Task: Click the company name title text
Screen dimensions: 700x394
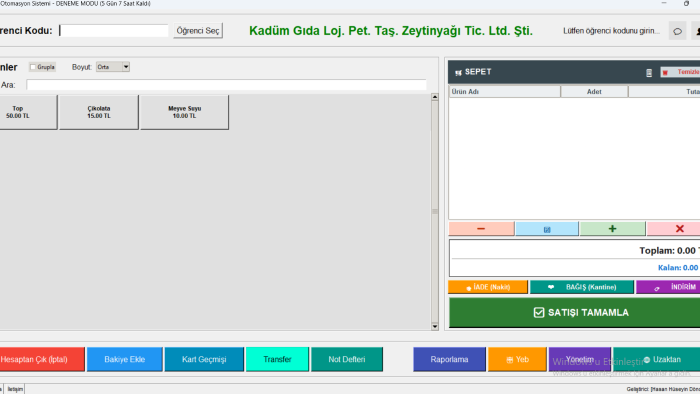Action: [391, 31]
